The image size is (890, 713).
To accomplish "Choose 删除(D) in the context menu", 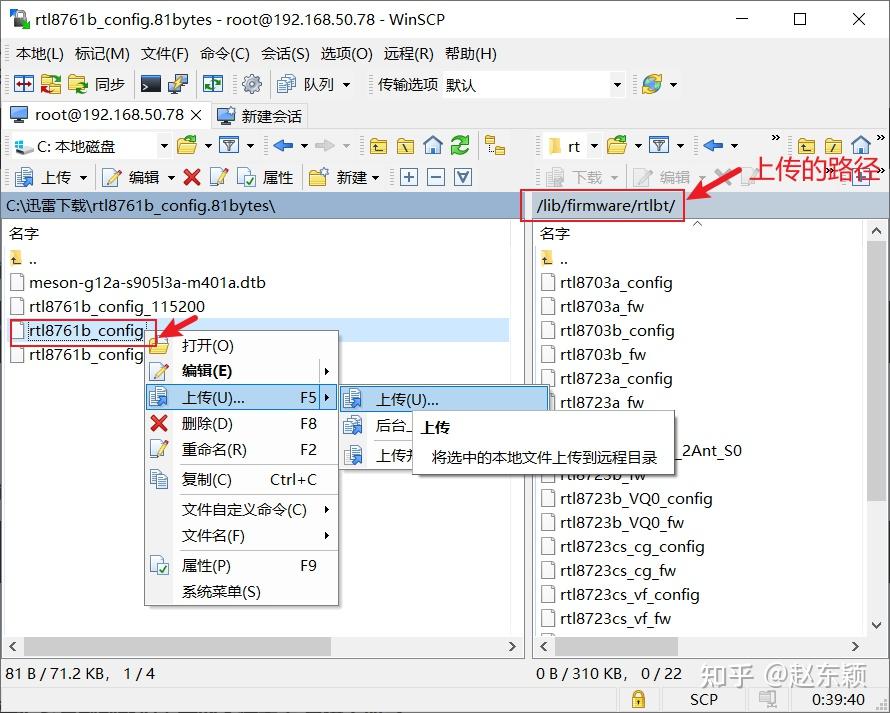I will click(242, 423).
